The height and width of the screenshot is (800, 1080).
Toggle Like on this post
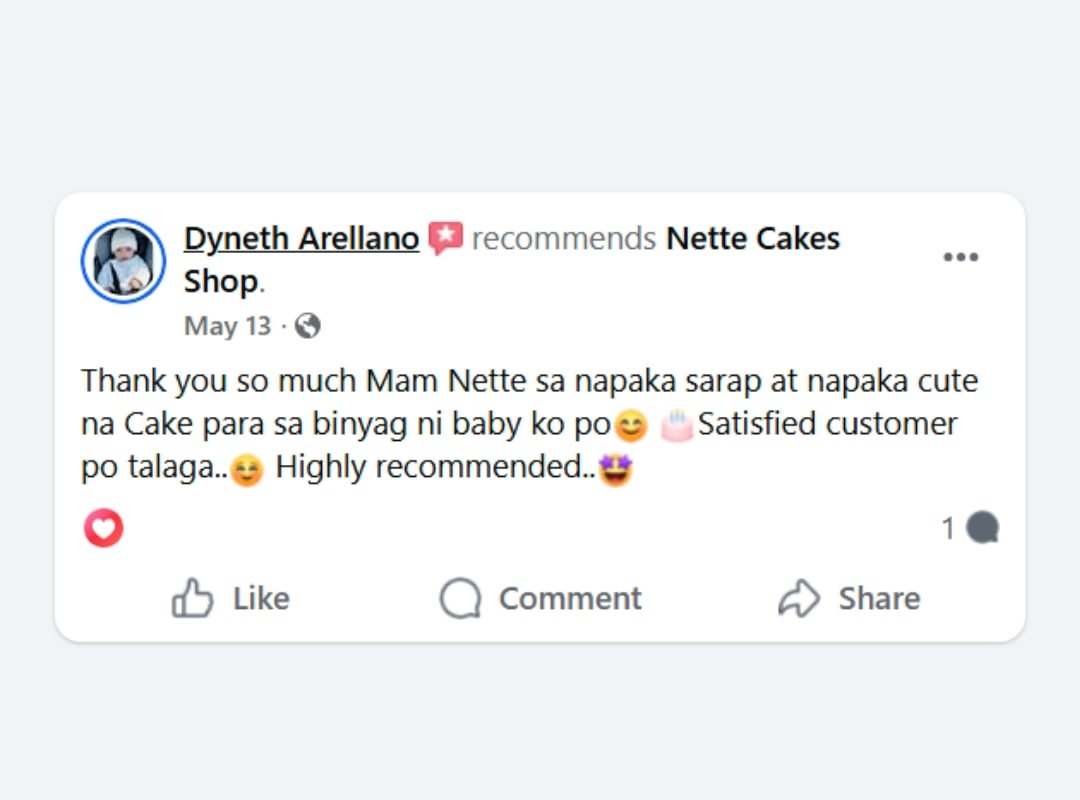coord(231,598)
